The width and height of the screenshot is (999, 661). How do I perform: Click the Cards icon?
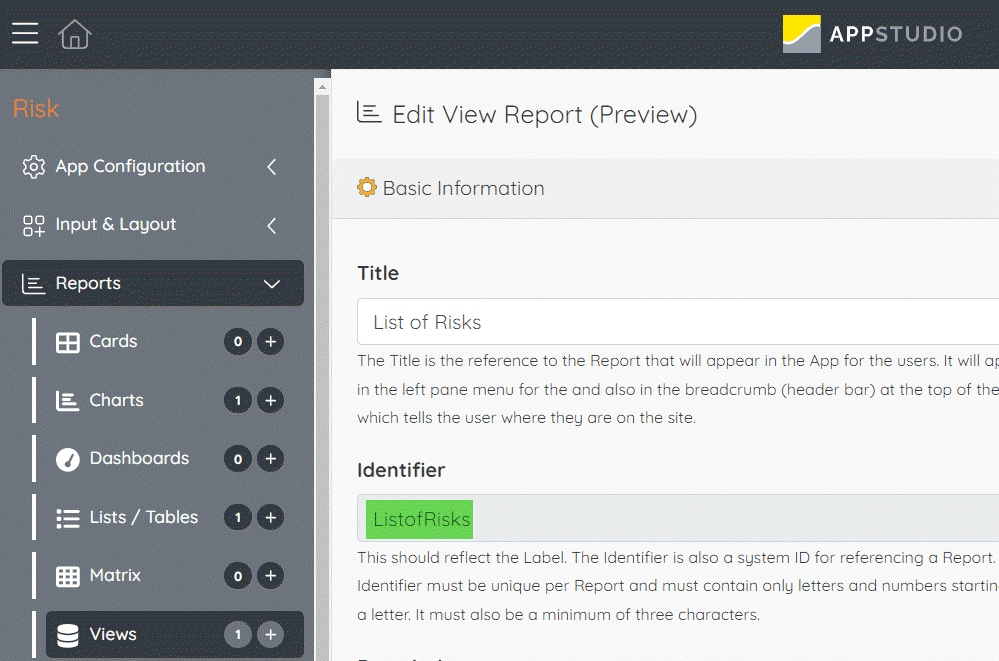pyautogui.click(x=68, y=342)
